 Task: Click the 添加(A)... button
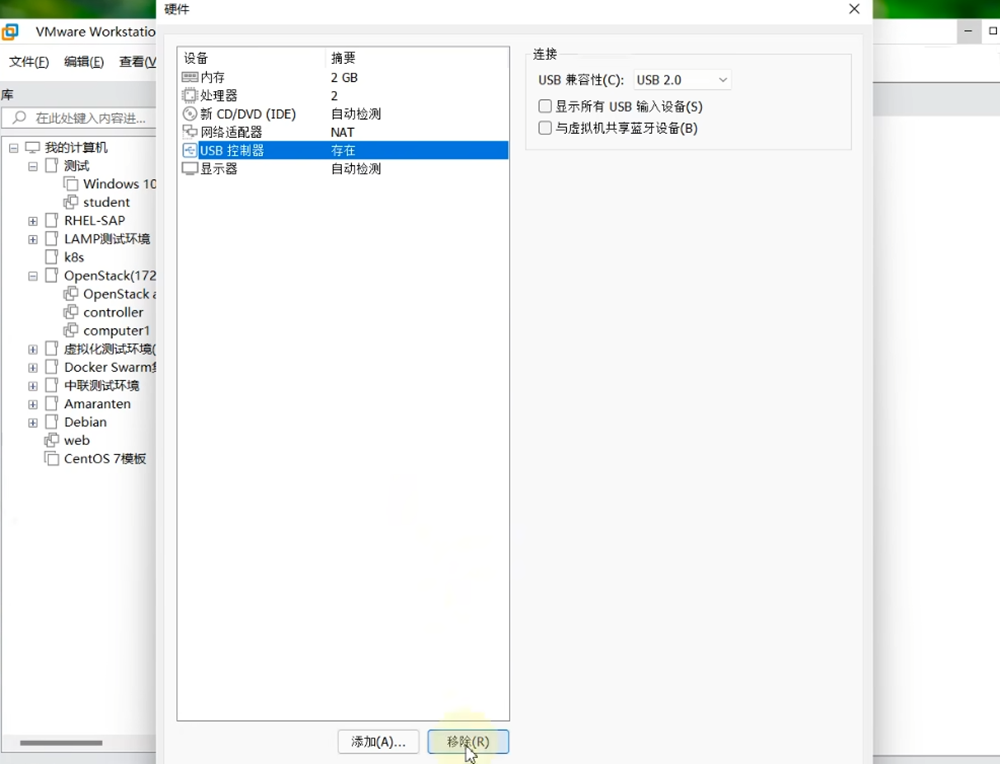point(378,742)
